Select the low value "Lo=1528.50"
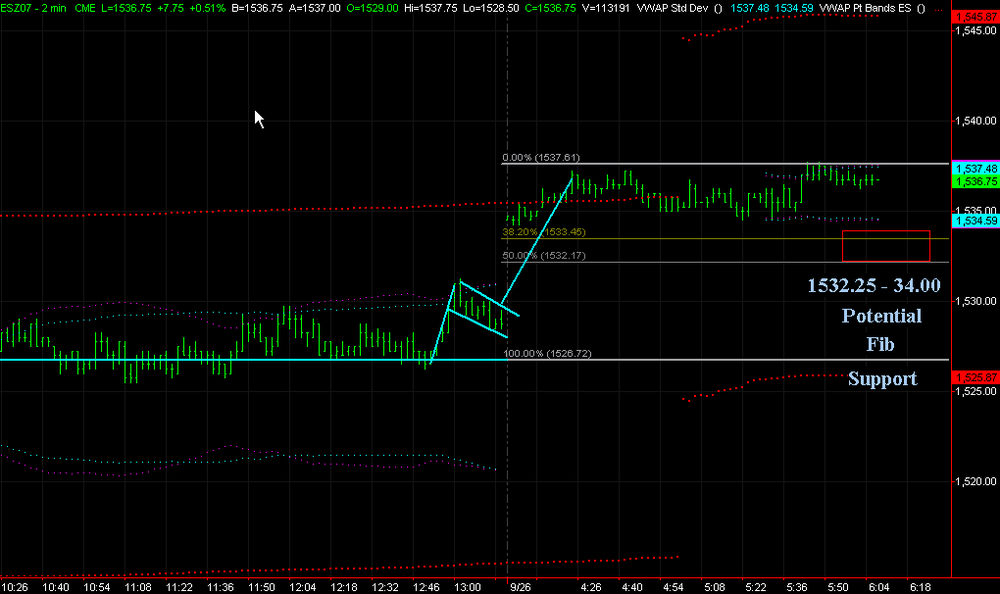 tap(490, 8)
